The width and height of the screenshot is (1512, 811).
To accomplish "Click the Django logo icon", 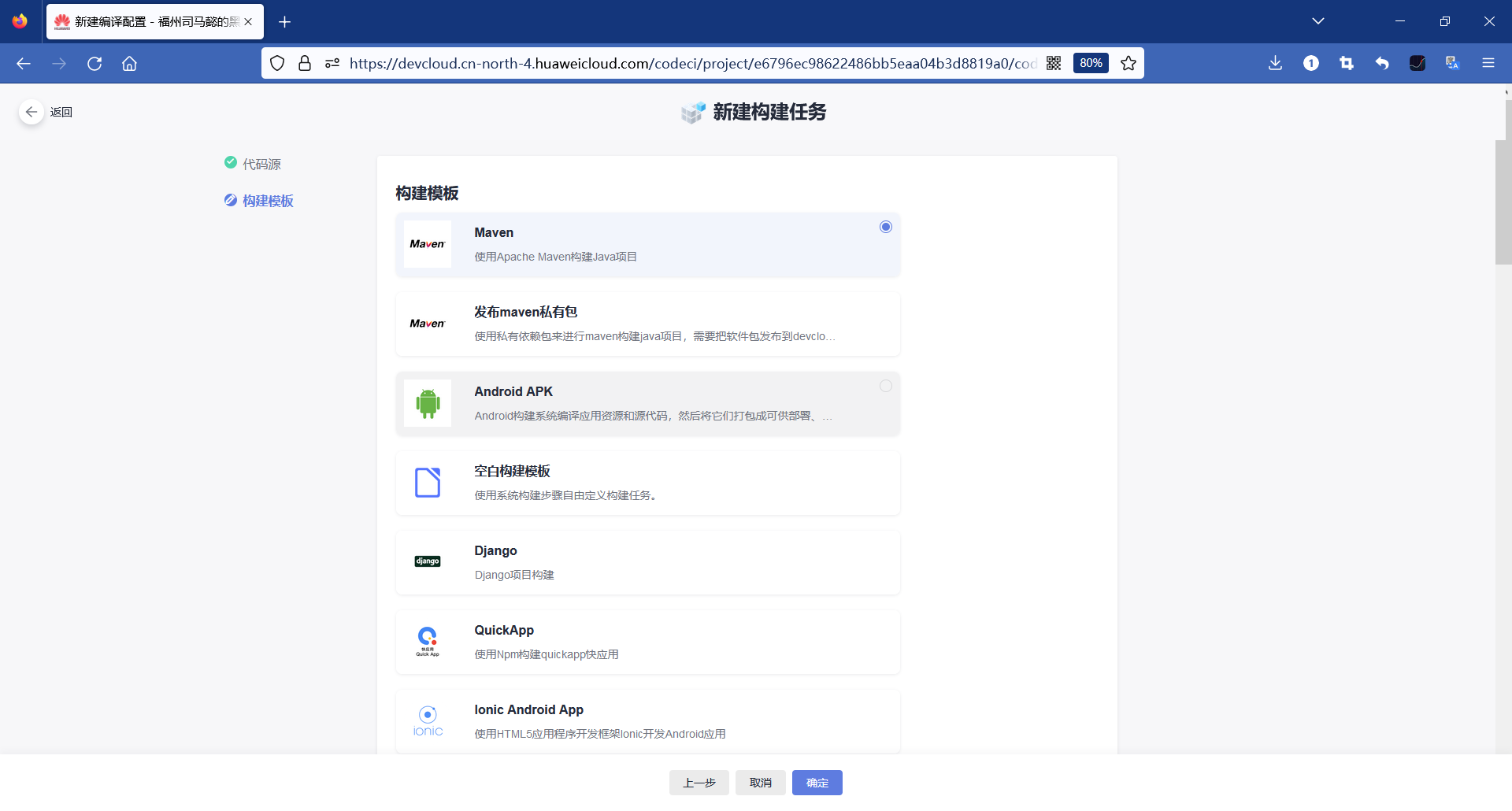I will (428, 561).
